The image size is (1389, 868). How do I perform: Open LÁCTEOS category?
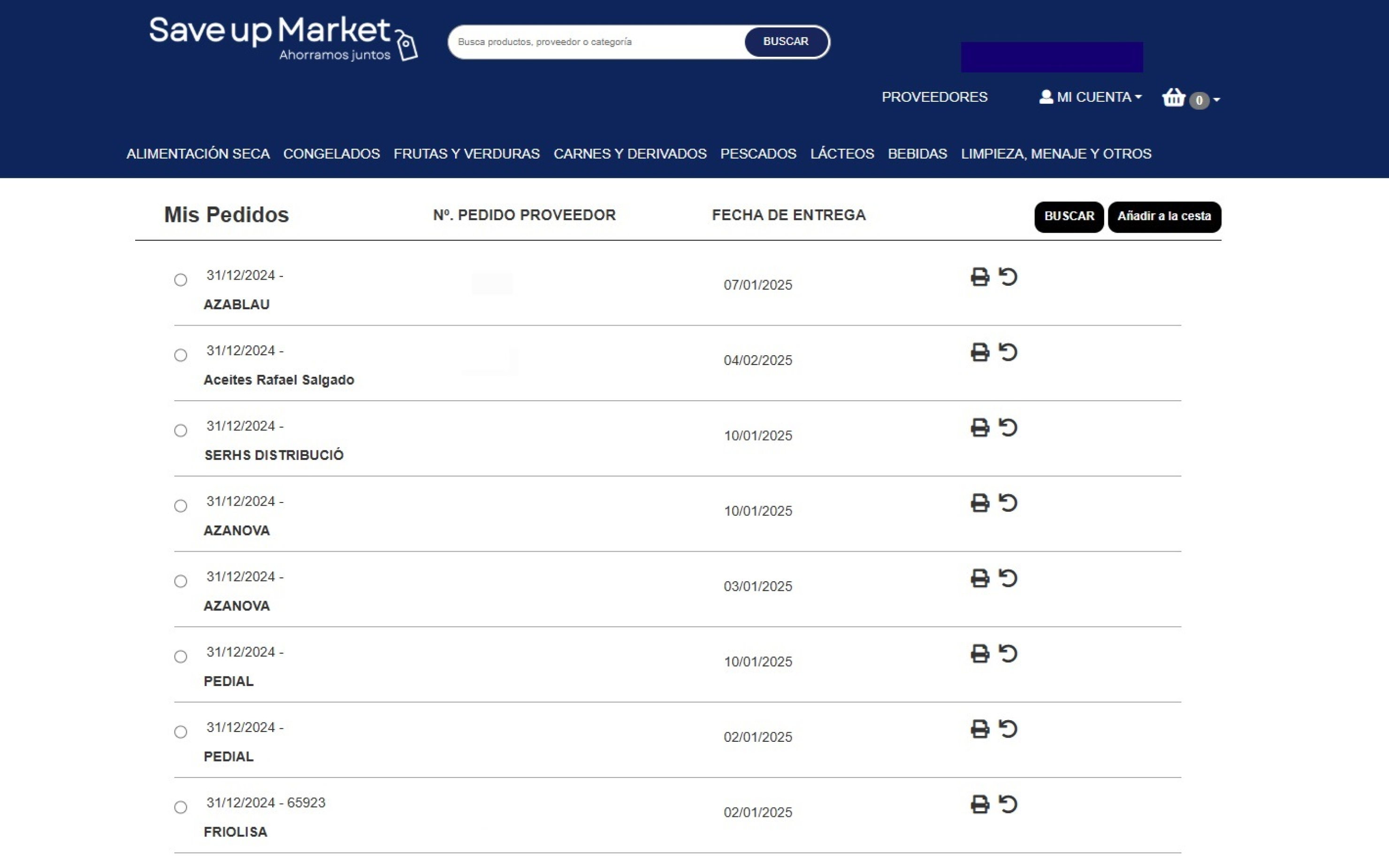click(x=842, y=154)
